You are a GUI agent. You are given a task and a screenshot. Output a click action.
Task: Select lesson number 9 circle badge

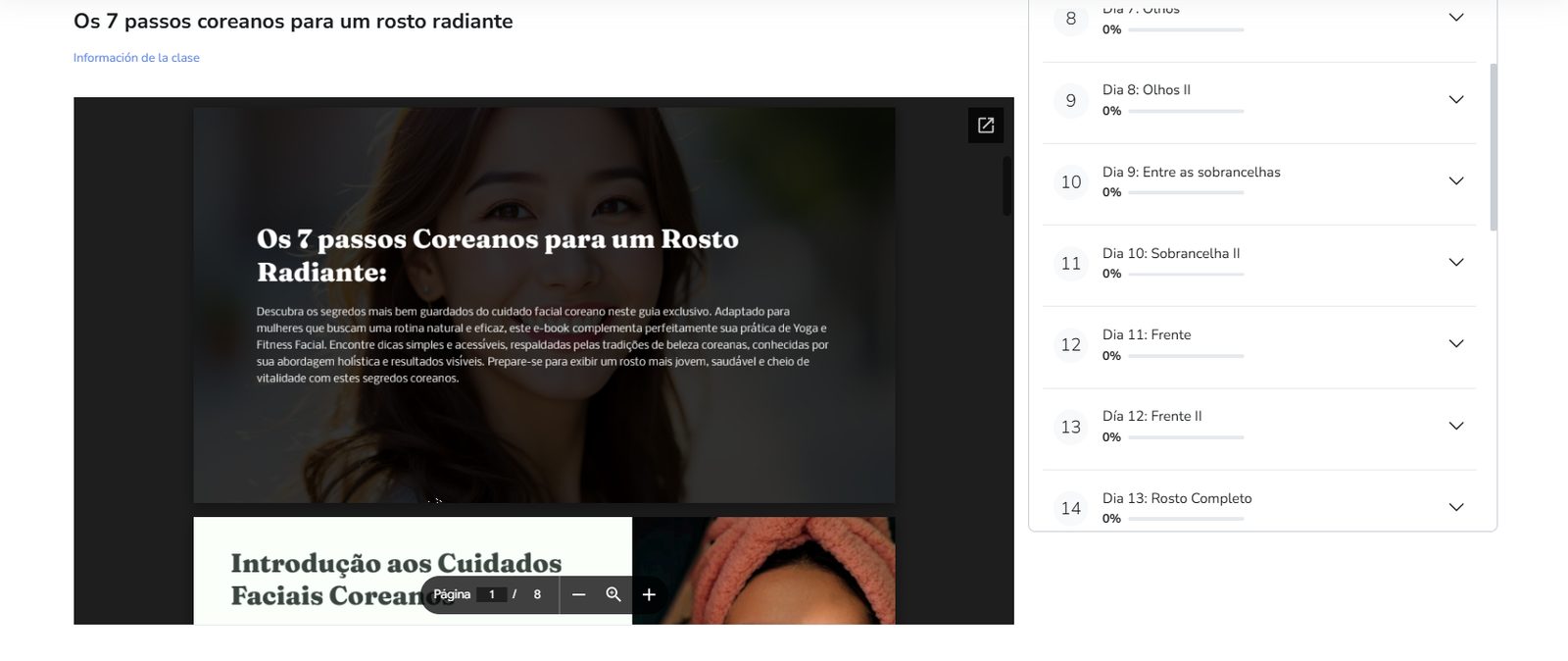(x=1071, y=101)
